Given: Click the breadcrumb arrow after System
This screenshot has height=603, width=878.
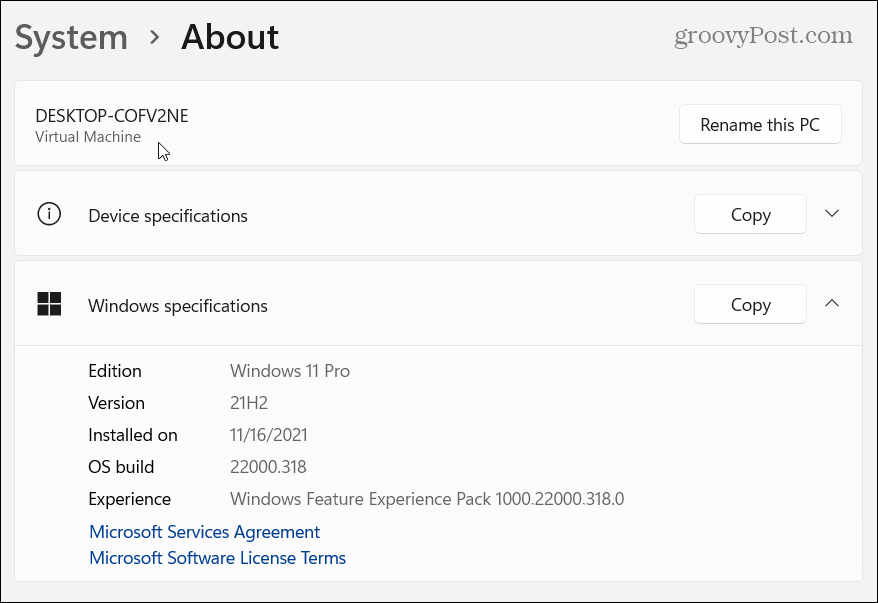Looking at the screenshot, I should (x=155, y=38).
